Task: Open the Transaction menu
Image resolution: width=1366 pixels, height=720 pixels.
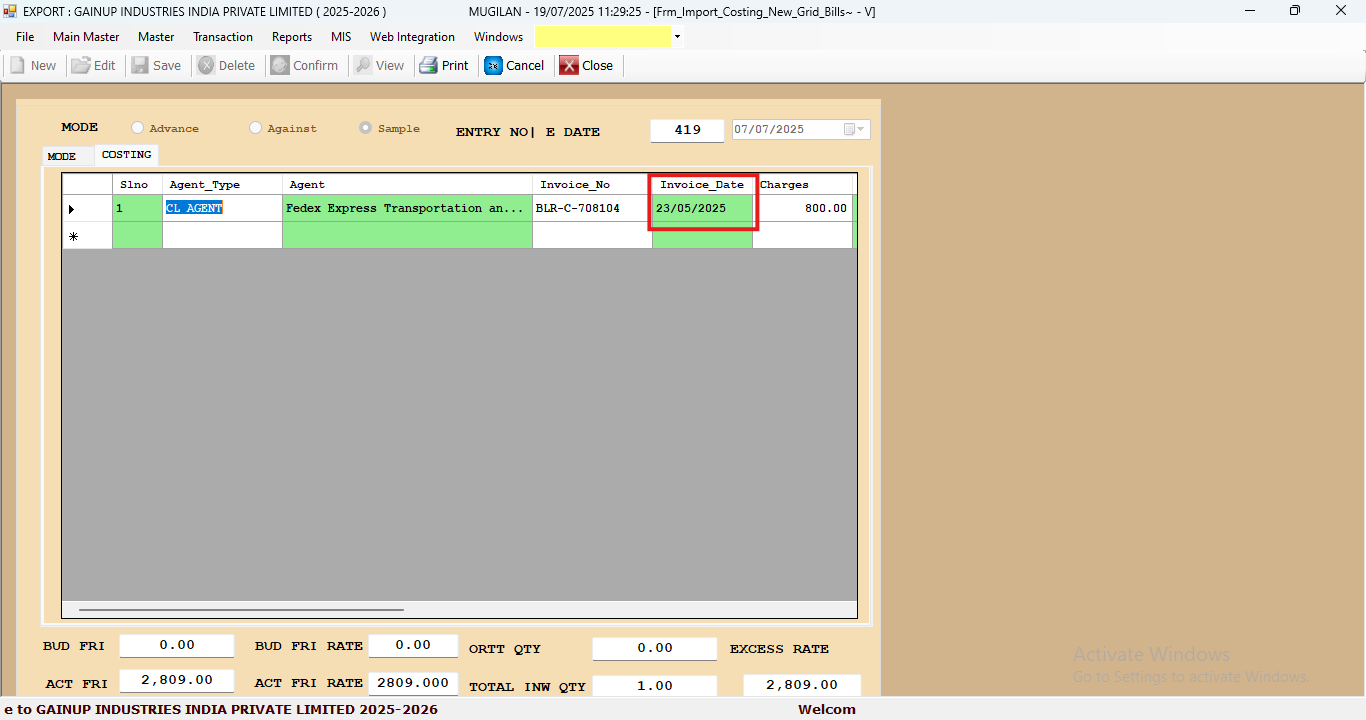Action: [223, 37]
